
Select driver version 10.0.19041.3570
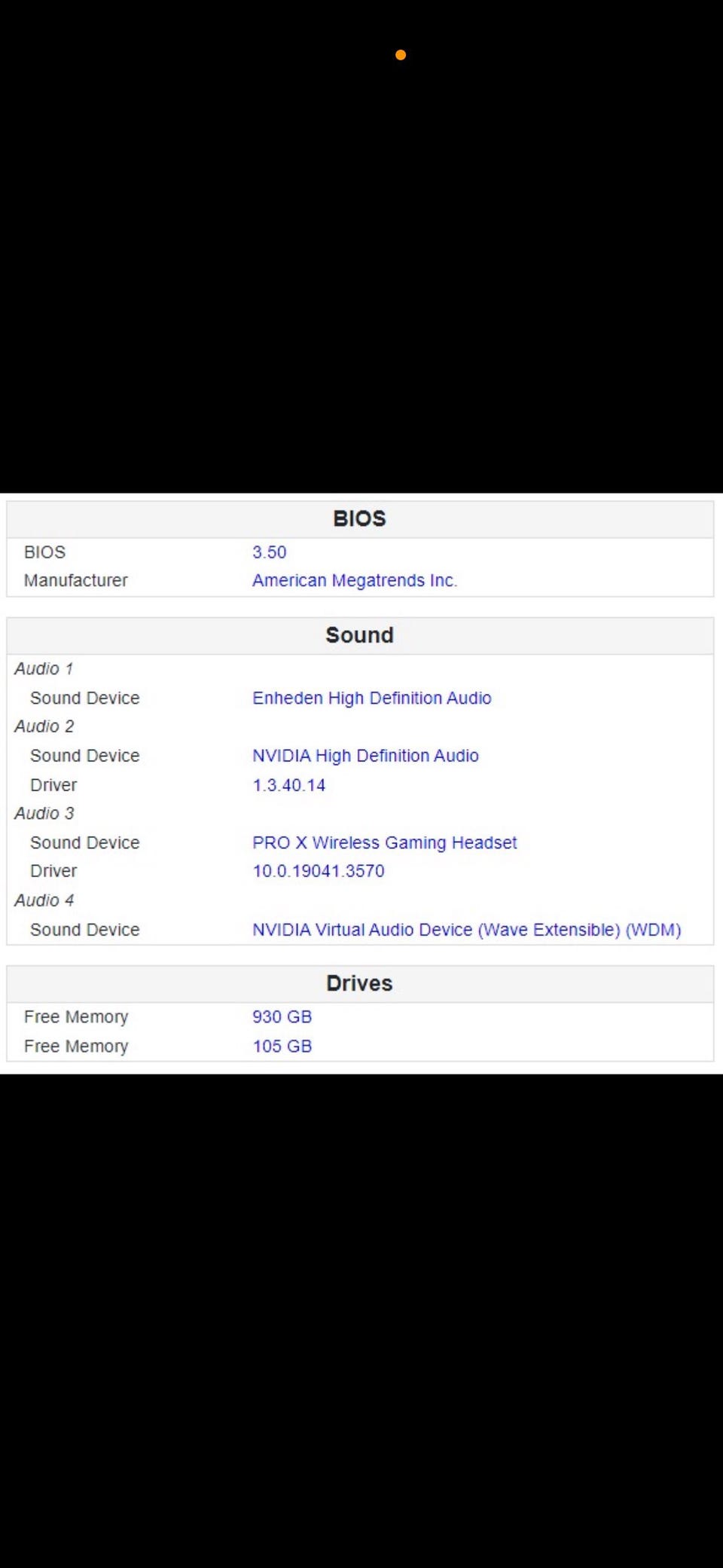(319, 871)
